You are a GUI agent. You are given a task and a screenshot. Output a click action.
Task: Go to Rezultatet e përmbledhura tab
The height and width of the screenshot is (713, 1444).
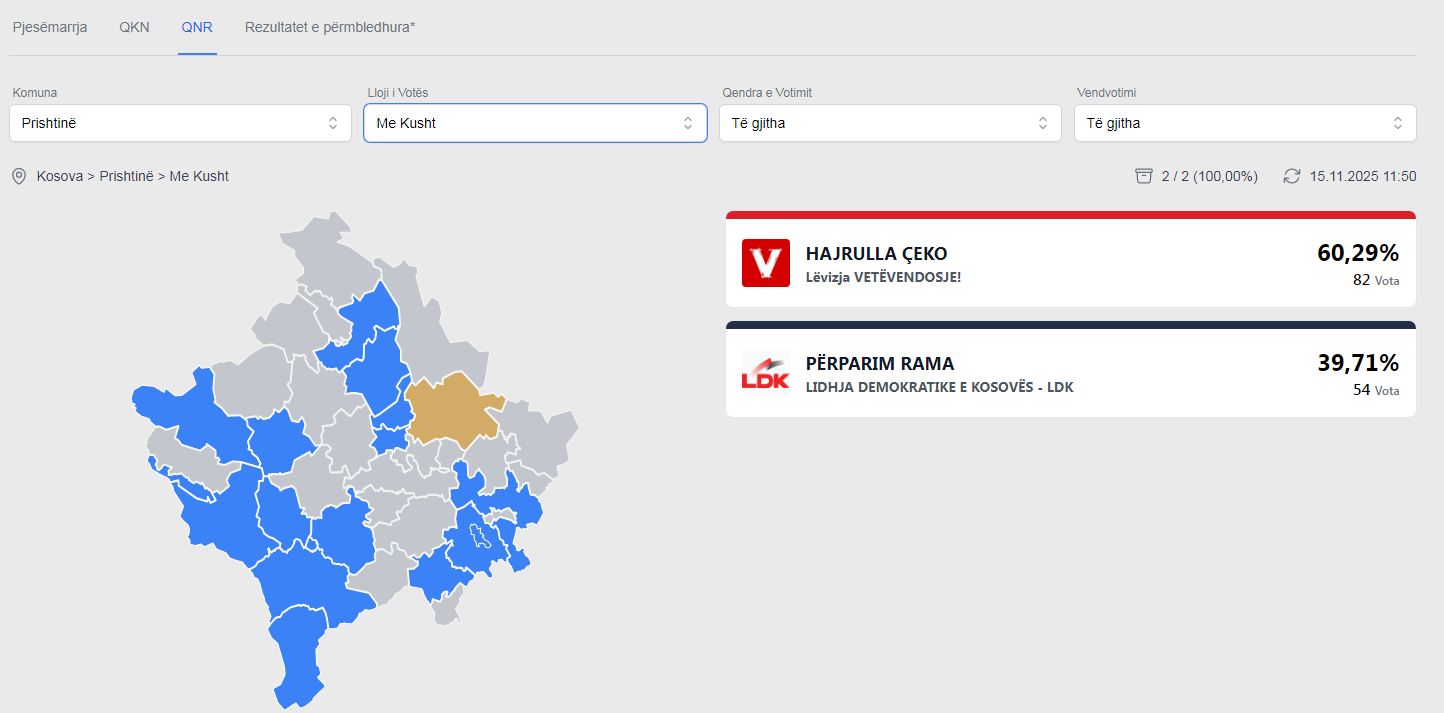point(330,27)
